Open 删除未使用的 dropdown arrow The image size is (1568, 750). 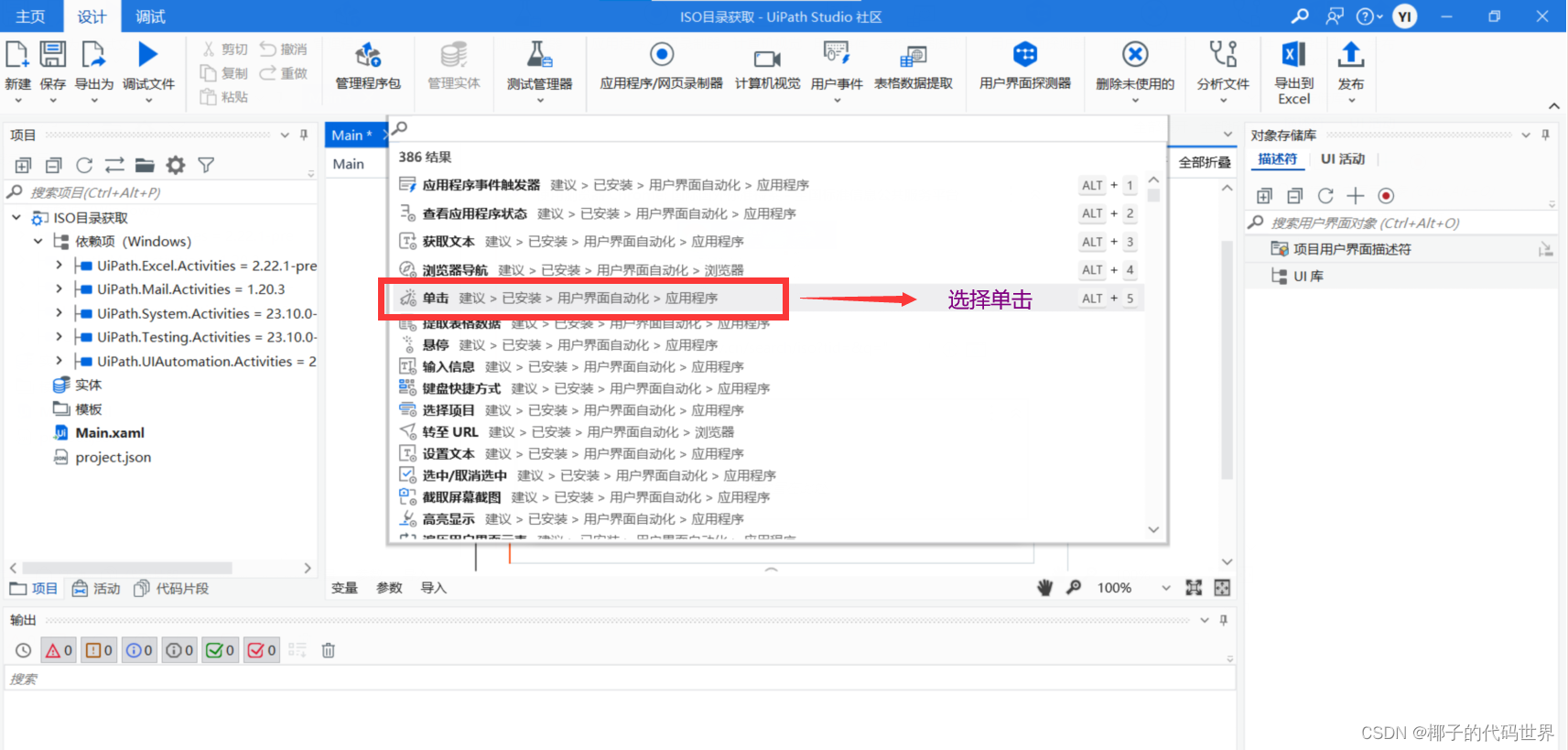pyautogui.click(x=1135, y=100)
